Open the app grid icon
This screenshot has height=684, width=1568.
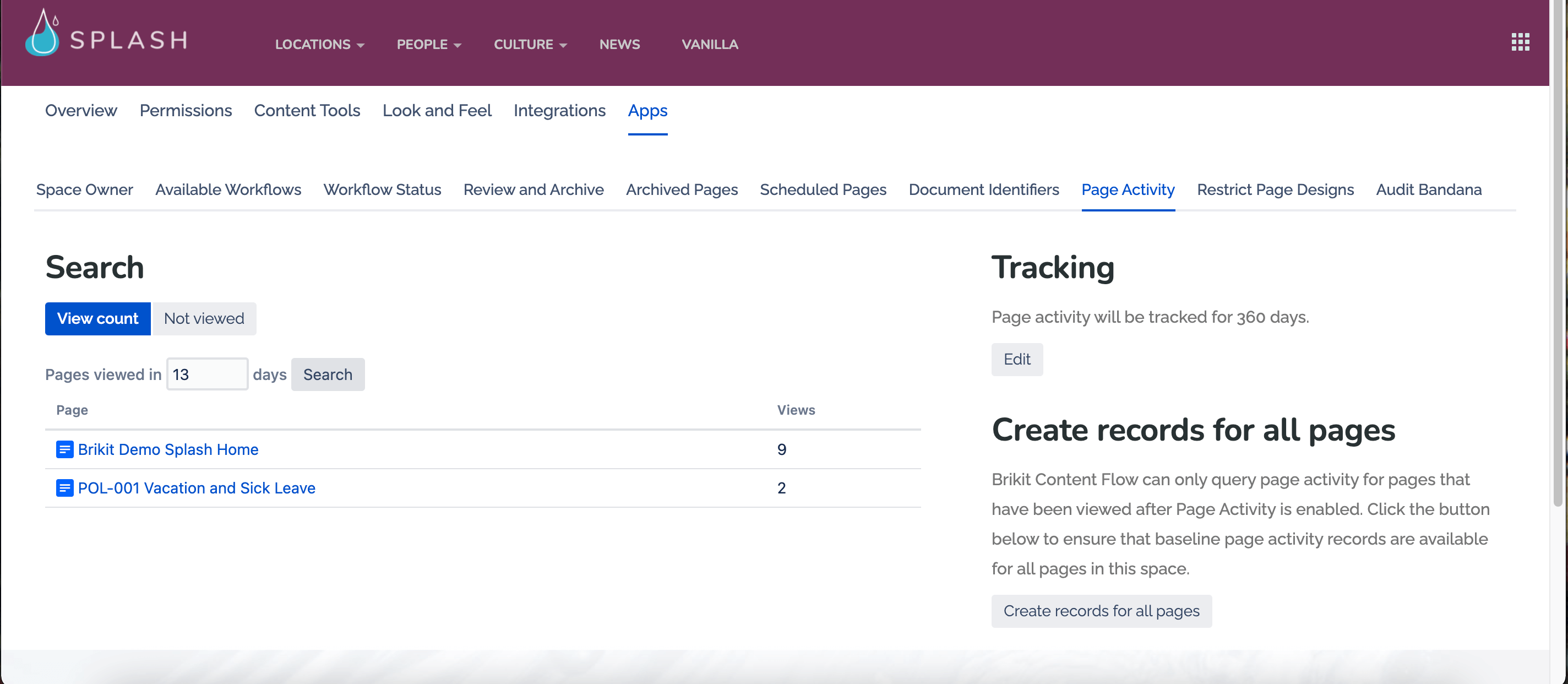pos(1520,42)
